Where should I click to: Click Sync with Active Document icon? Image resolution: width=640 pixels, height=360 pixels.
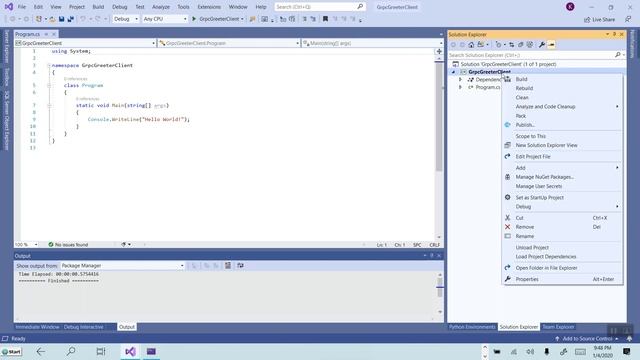tap(511, 44)
